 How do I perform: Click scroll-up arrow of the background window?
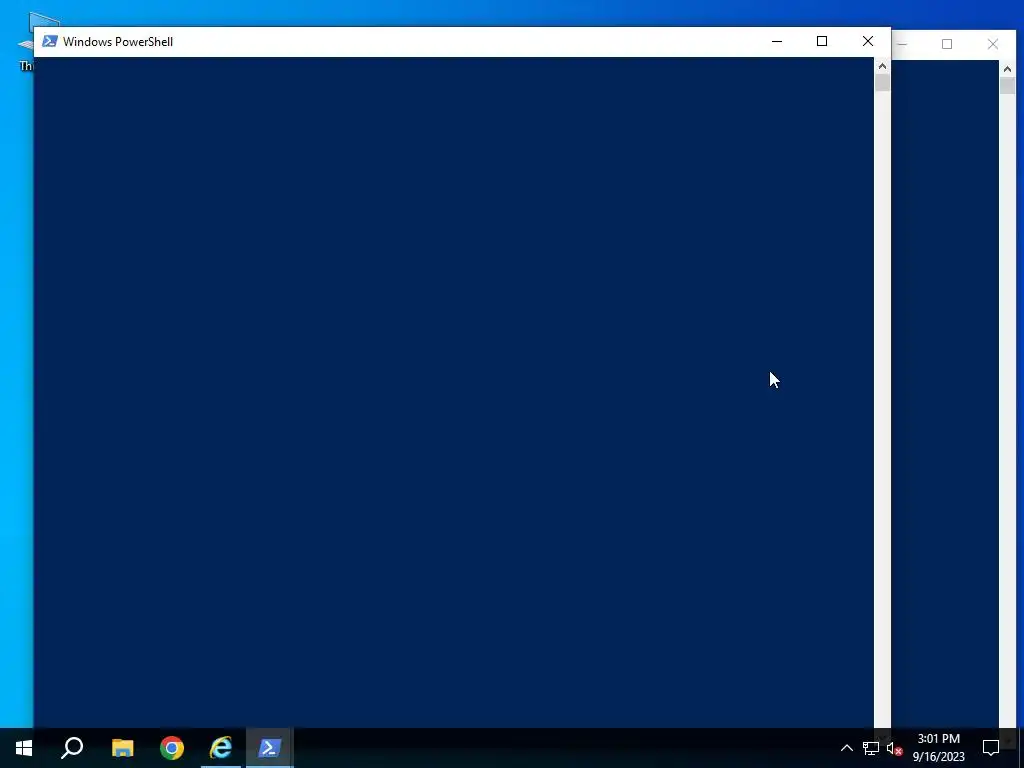tap(1007, 69)
